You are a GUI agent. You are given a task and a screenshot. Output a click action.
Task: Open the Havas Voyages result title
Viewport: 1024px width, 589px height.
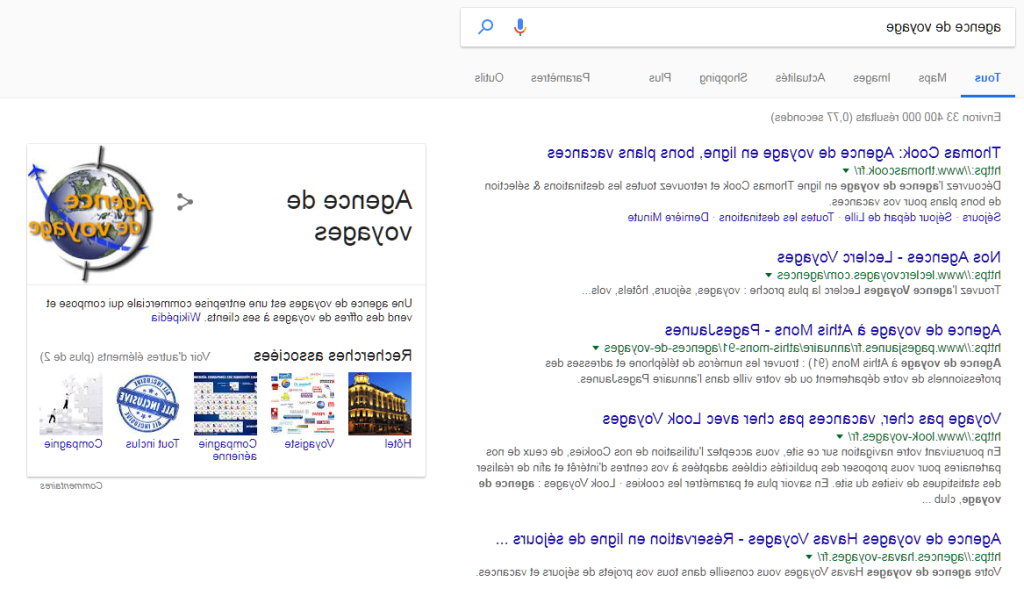pyautogui.click(x=748, y=539)
